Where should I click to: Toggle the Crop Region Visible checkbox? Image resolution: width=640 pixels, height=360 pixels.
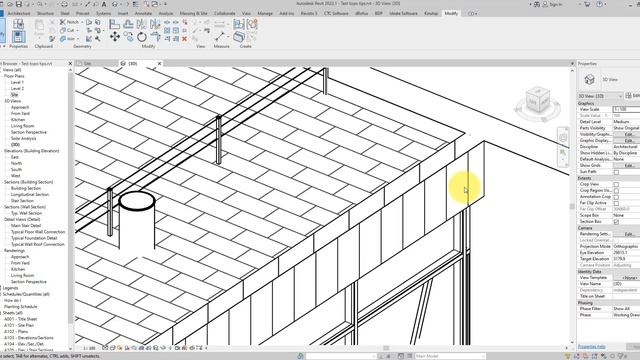(x=616, y=191)
